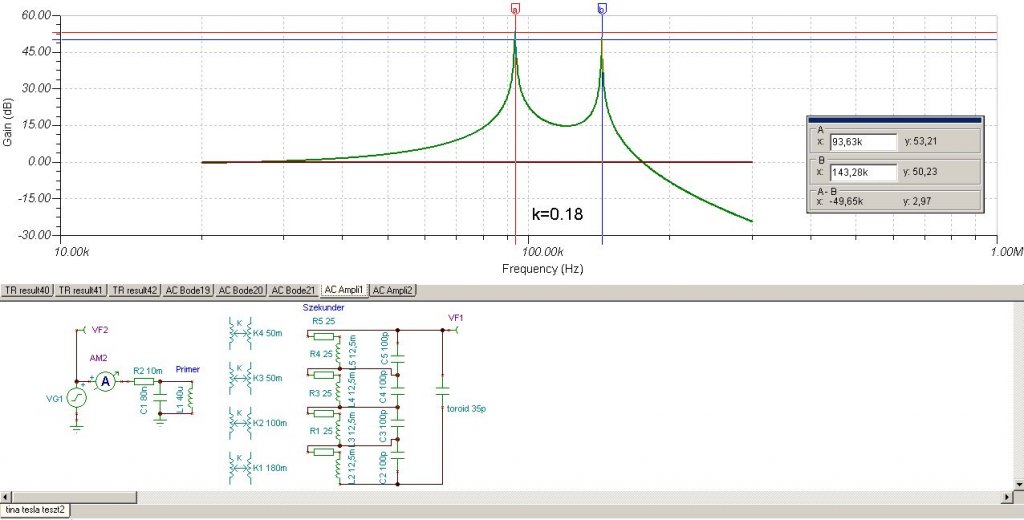
Task: Switch to the TR result40 tab
Action: coord(27,290)
